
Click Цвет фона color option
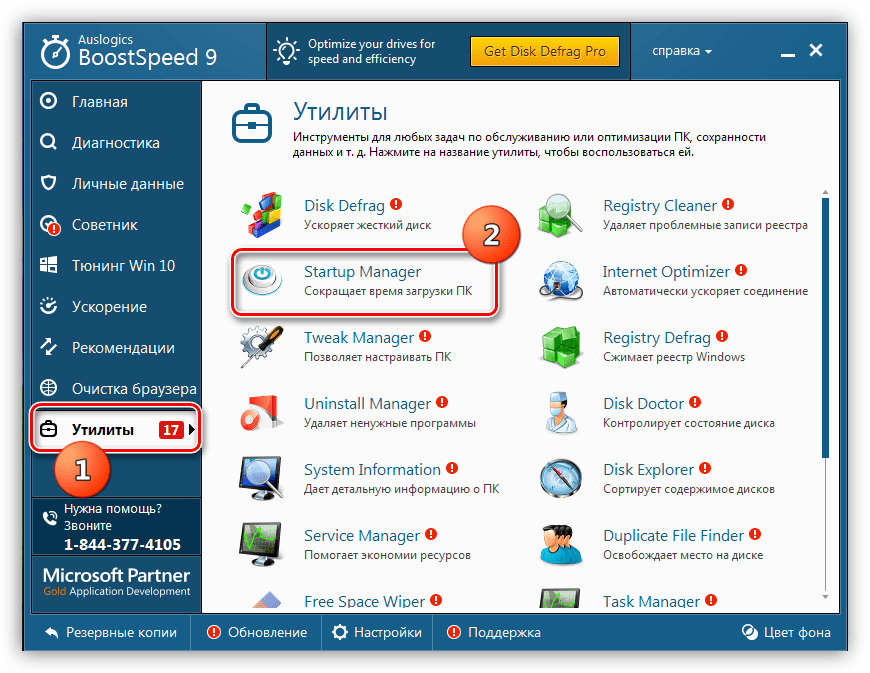(x=786, y=632)
